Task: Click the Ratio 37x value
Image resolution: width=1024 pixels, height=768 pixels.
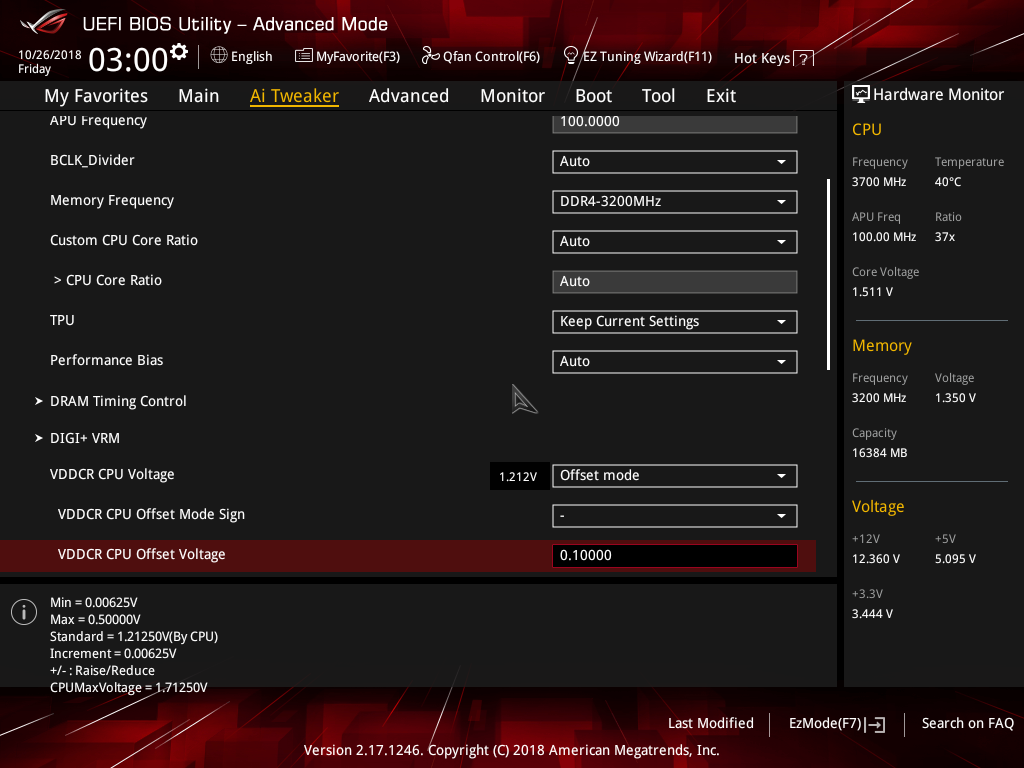Action: click(x=945, y=237)
